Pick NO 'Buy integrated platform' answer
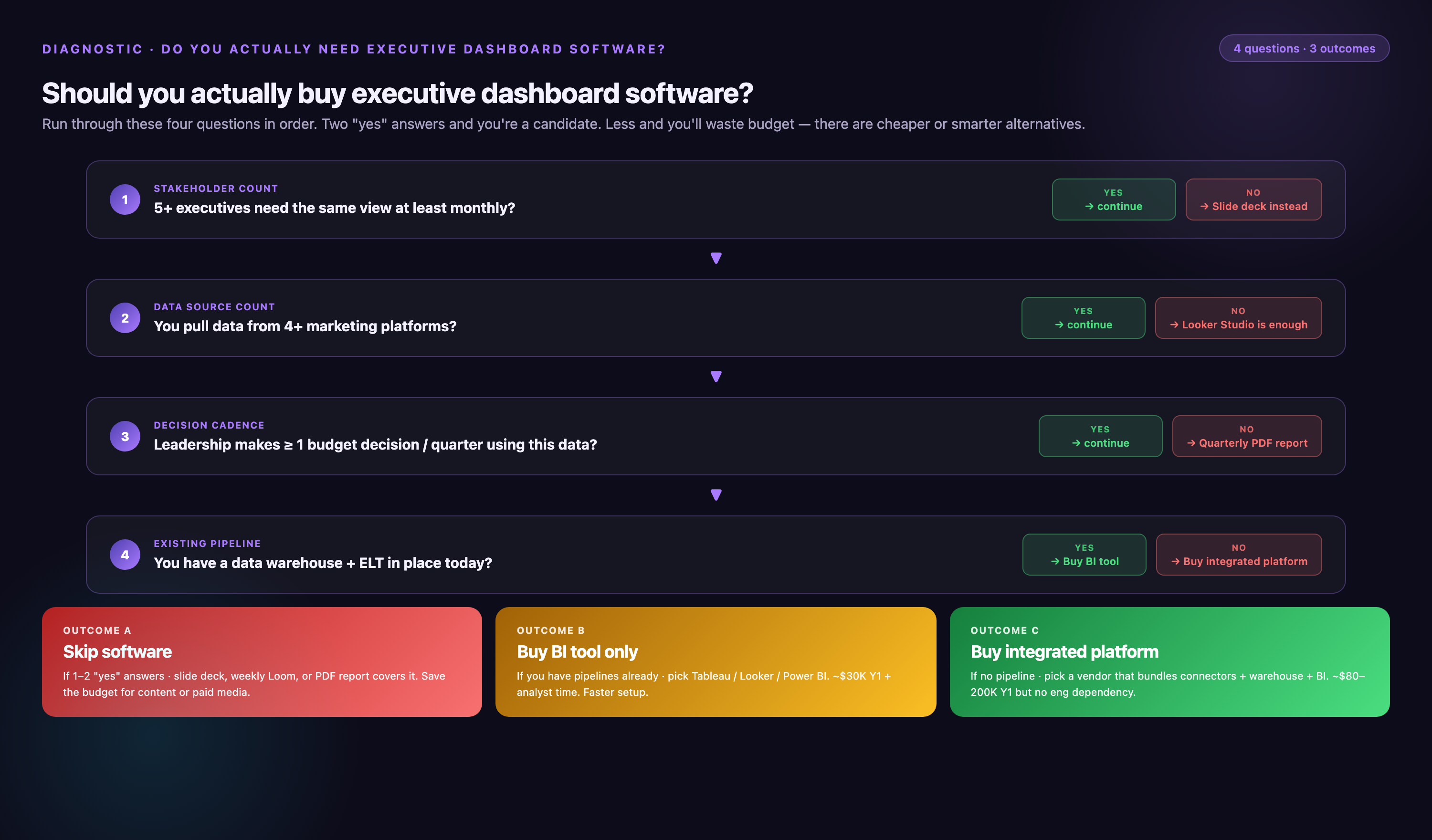1432x840 pixels. click(x=1239, y=554)
